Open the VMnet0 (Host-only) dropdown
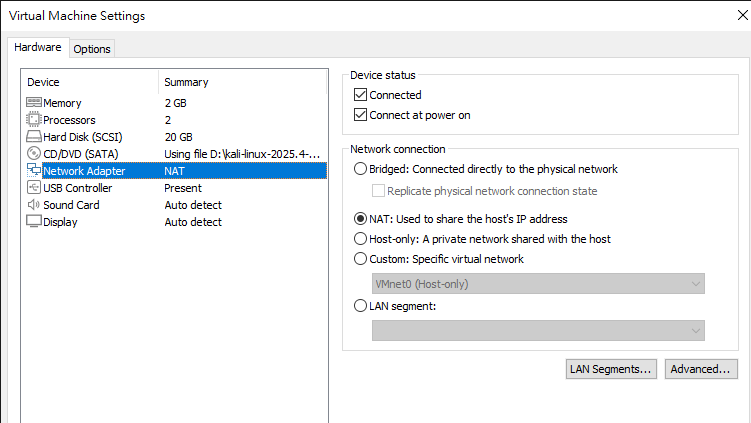Screen dimensions: 751x423 (538, 284)
